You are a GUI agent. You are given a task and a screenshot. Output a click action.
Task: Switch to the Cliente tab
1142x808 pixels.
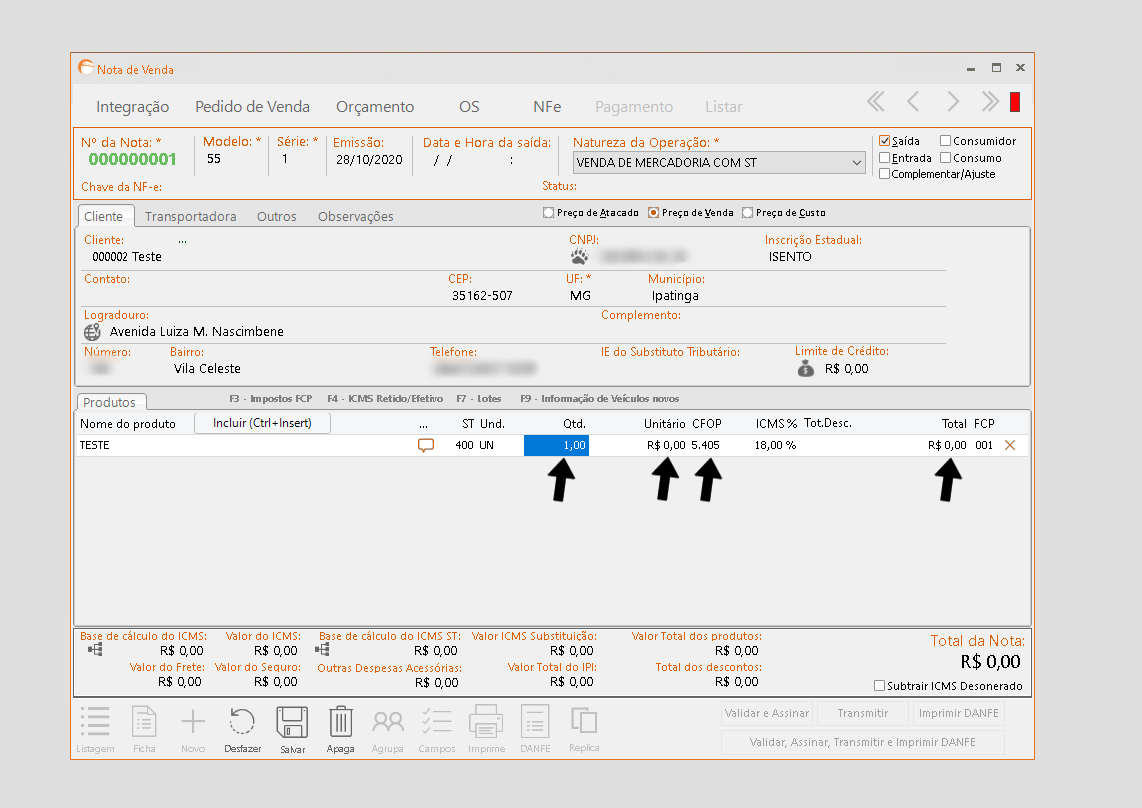(104, 216)
